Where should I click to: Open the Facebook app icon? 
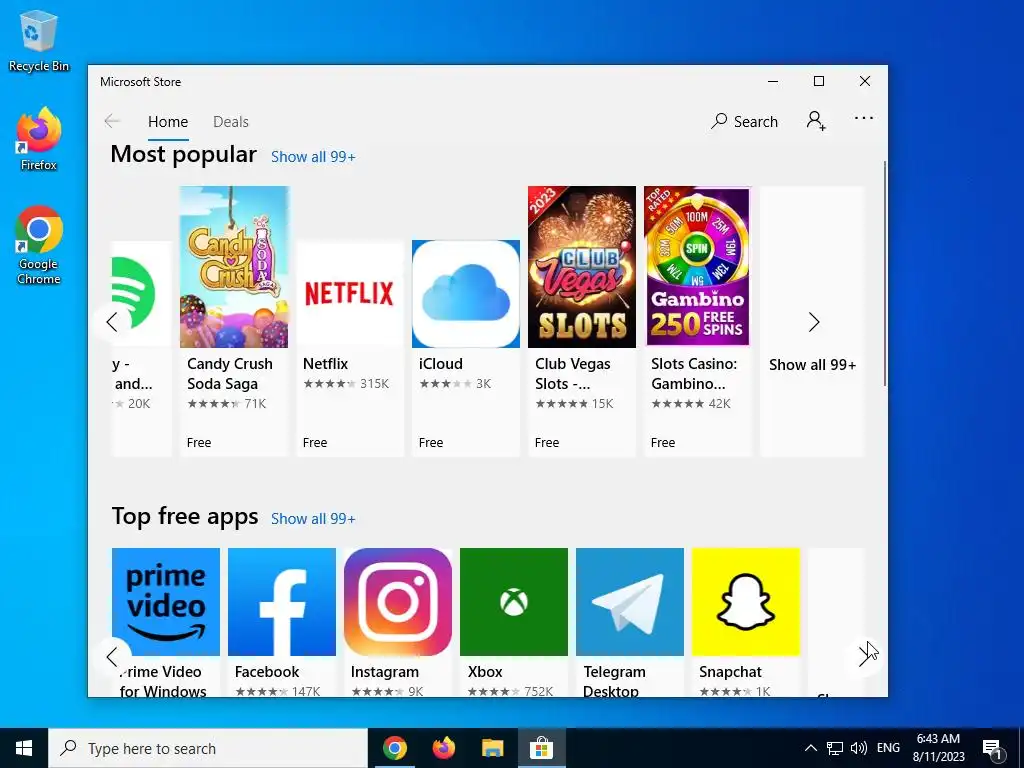coord(281,601)
